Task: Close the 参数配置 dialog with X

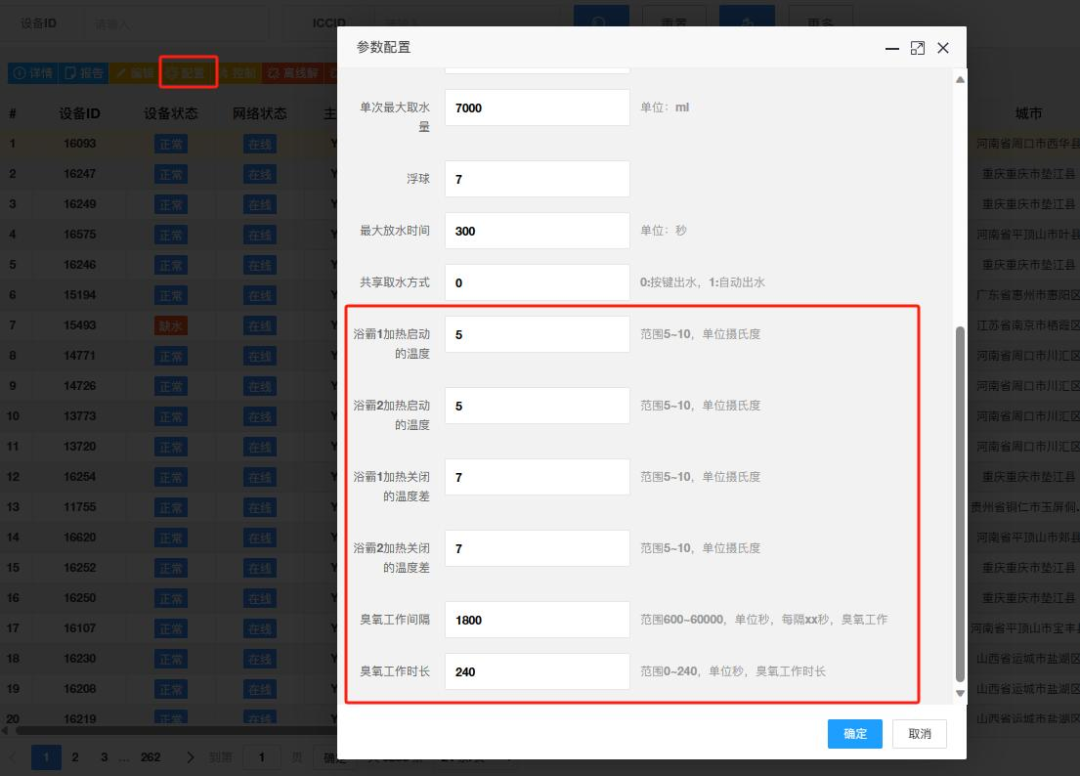Action: click(x=943, y=48)
